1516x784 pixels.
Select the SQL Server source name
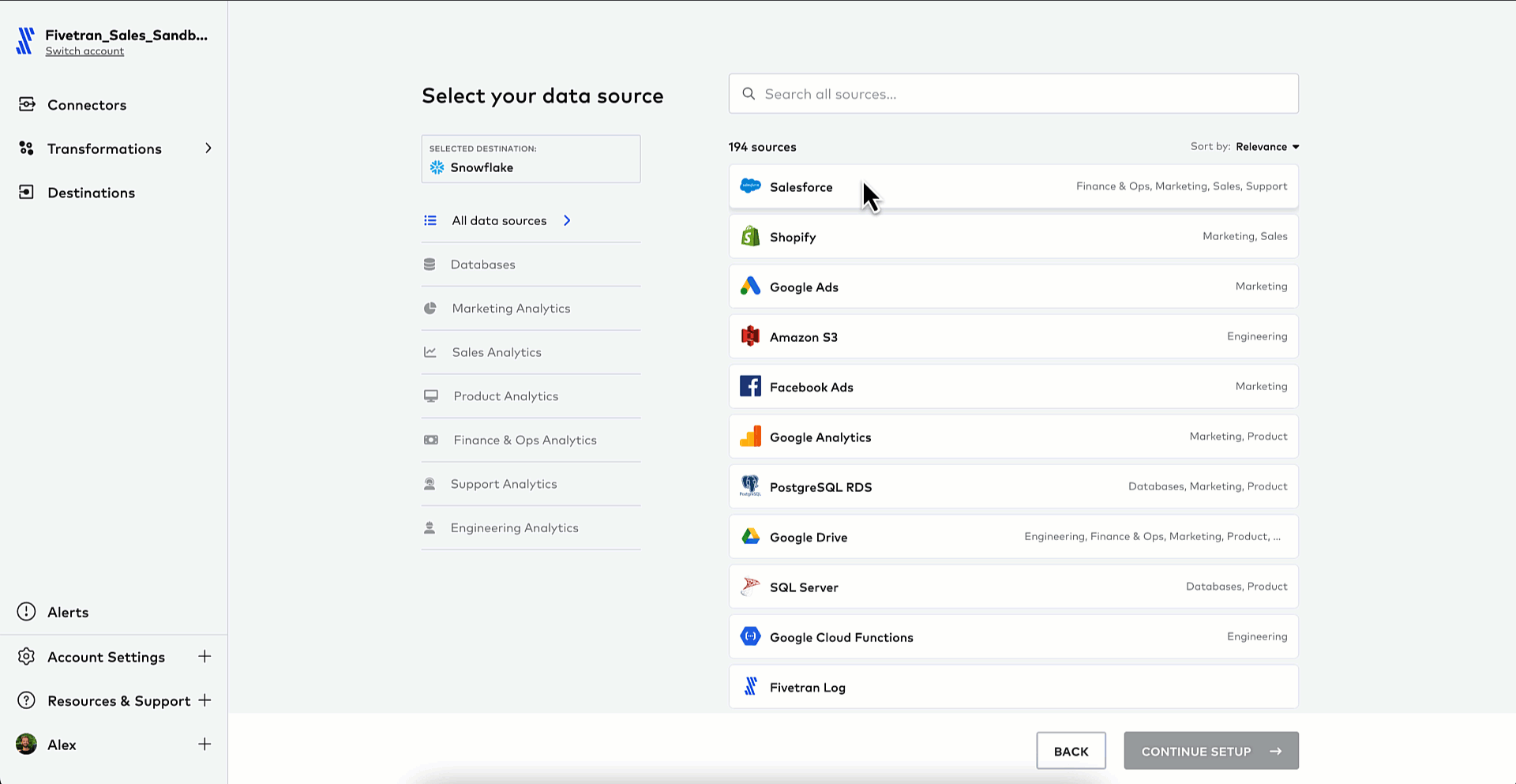point(804,587)
